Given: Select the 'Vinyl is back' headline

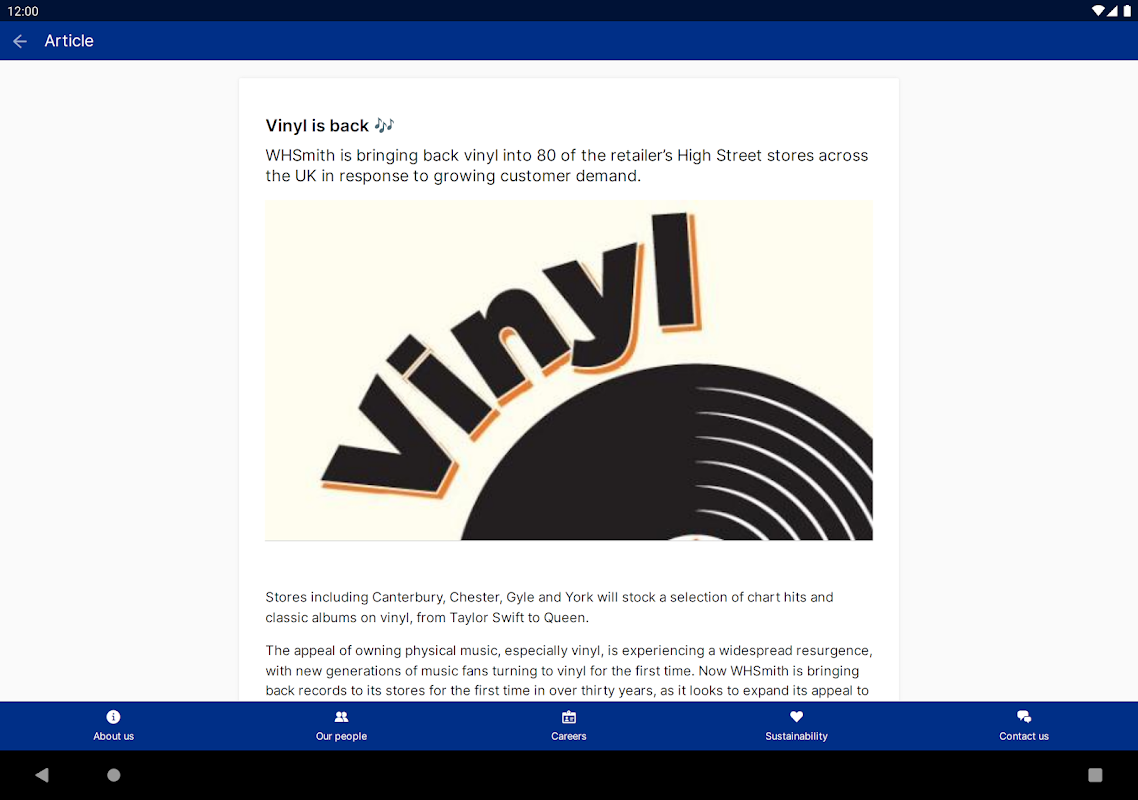Looking at the screenshot, I should [329, 126].
